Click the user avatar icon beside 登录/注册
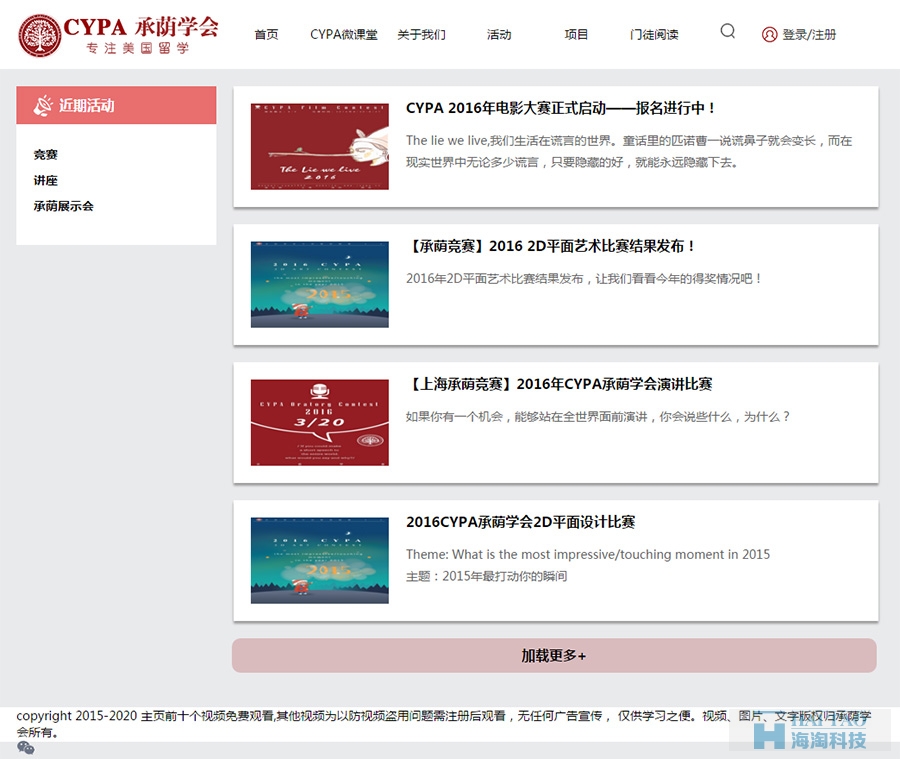This screenshot has height=759, width=900. [769, 34]
